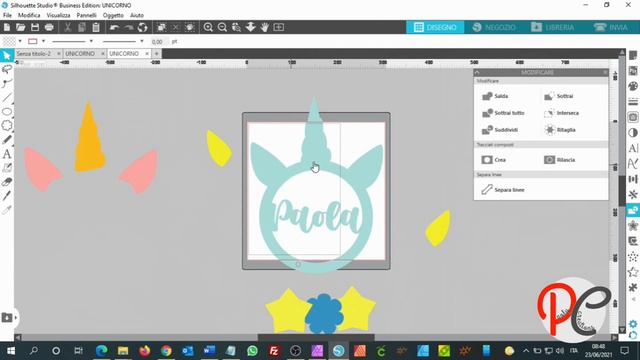Open the Trace panel icon
Viewport: 640px width, 360px height.
click(x=633, y=117)
